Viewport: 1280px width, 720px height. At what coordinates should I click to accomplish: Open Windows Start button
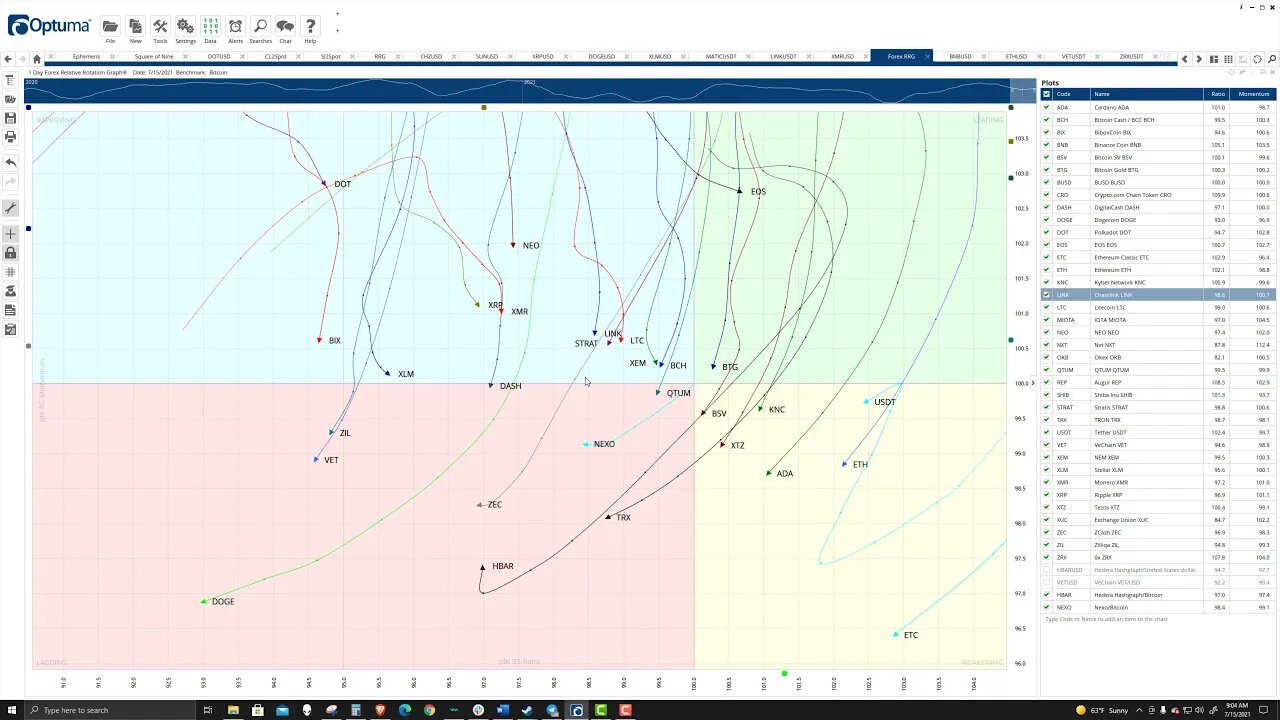[x=12, y=710]
